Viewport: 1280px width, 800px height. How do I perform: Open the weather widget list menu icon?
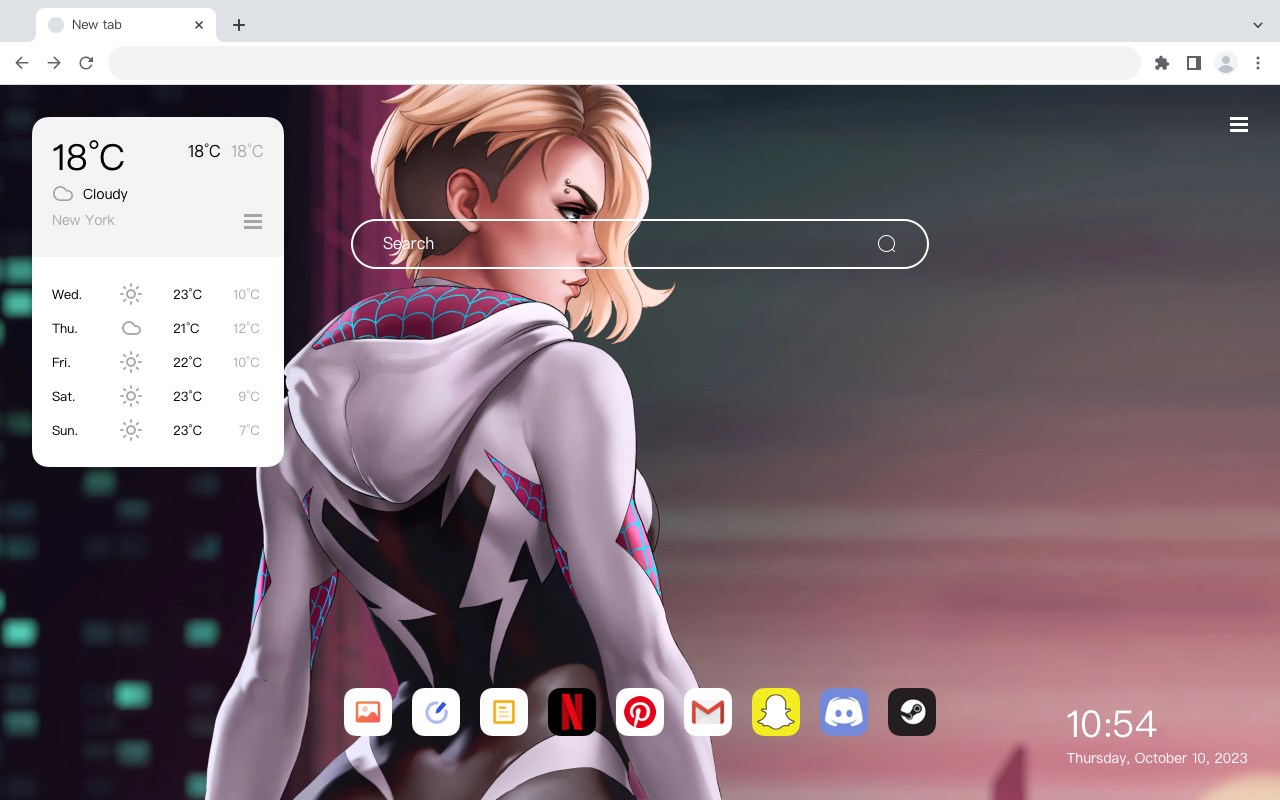click(253, 221)
